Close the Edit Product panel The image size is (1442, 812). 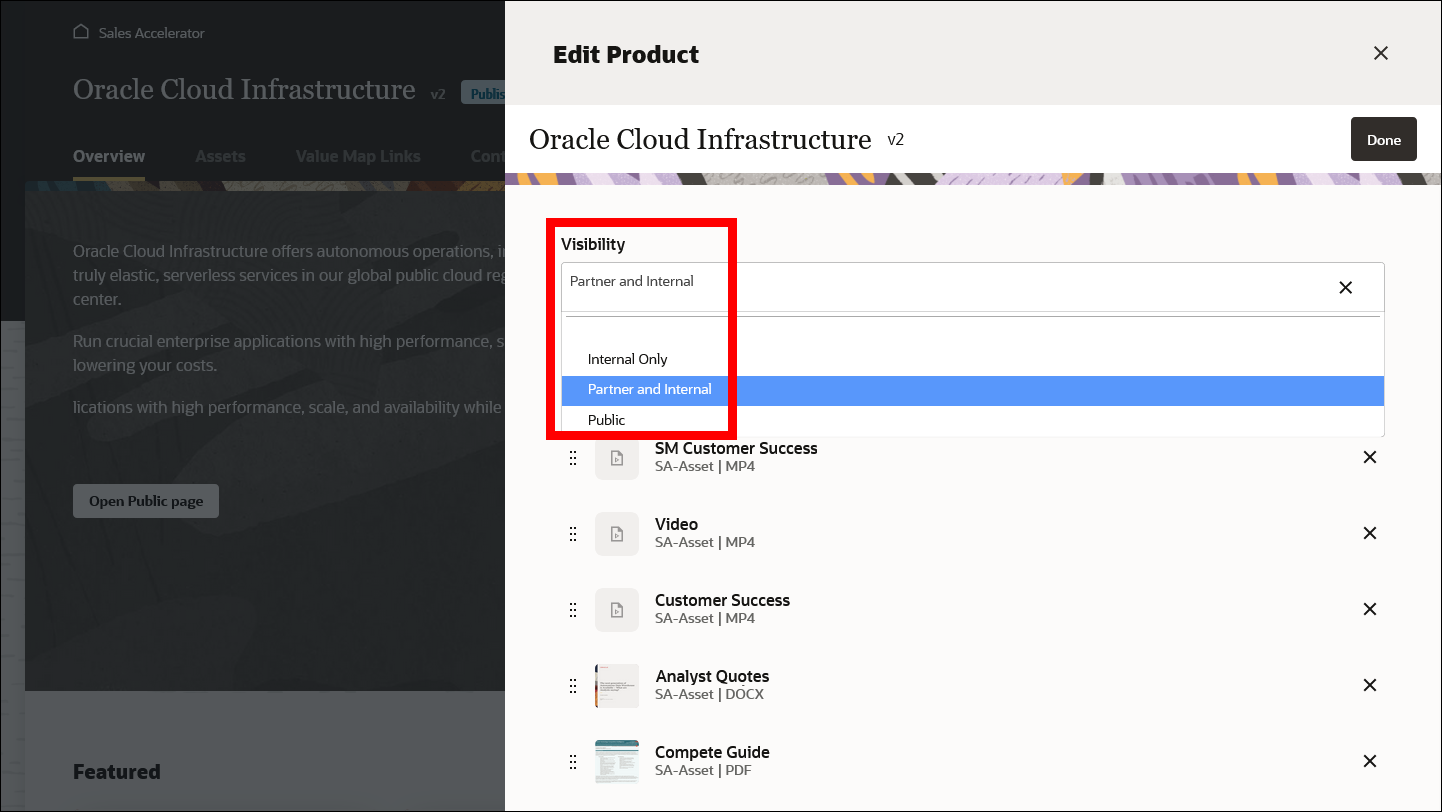click(1380, 53)
